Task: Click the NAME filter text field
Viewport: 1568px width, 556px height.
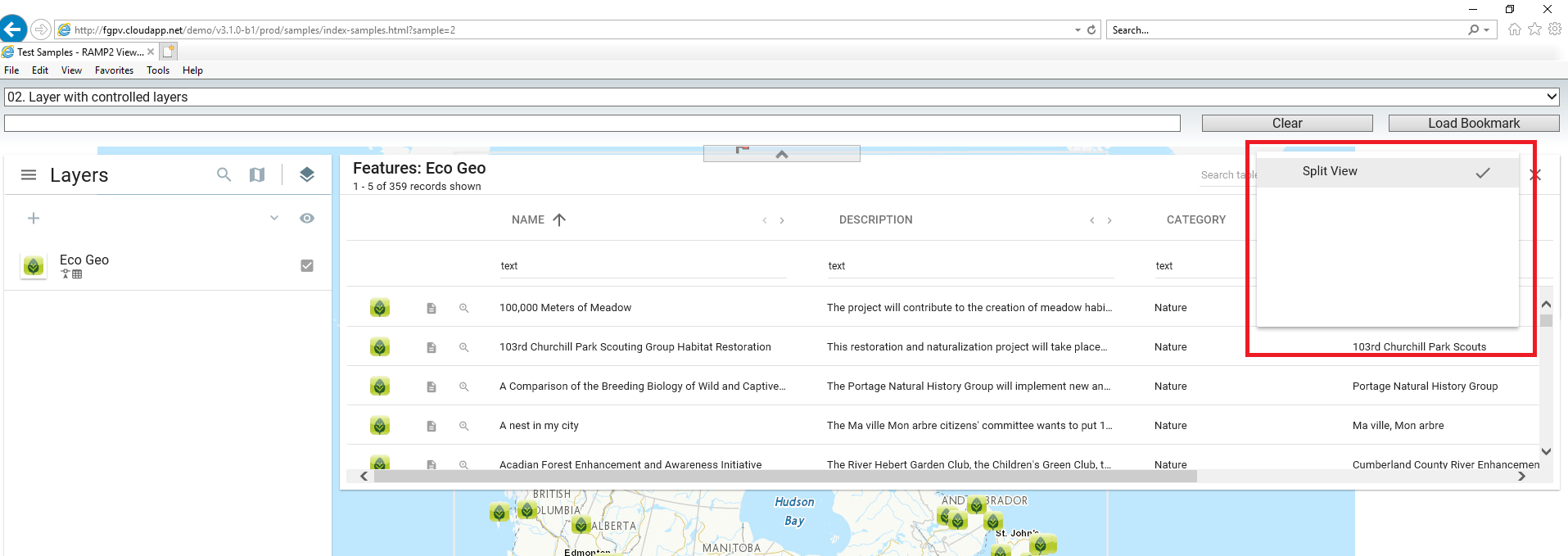Action: [643, 266]
